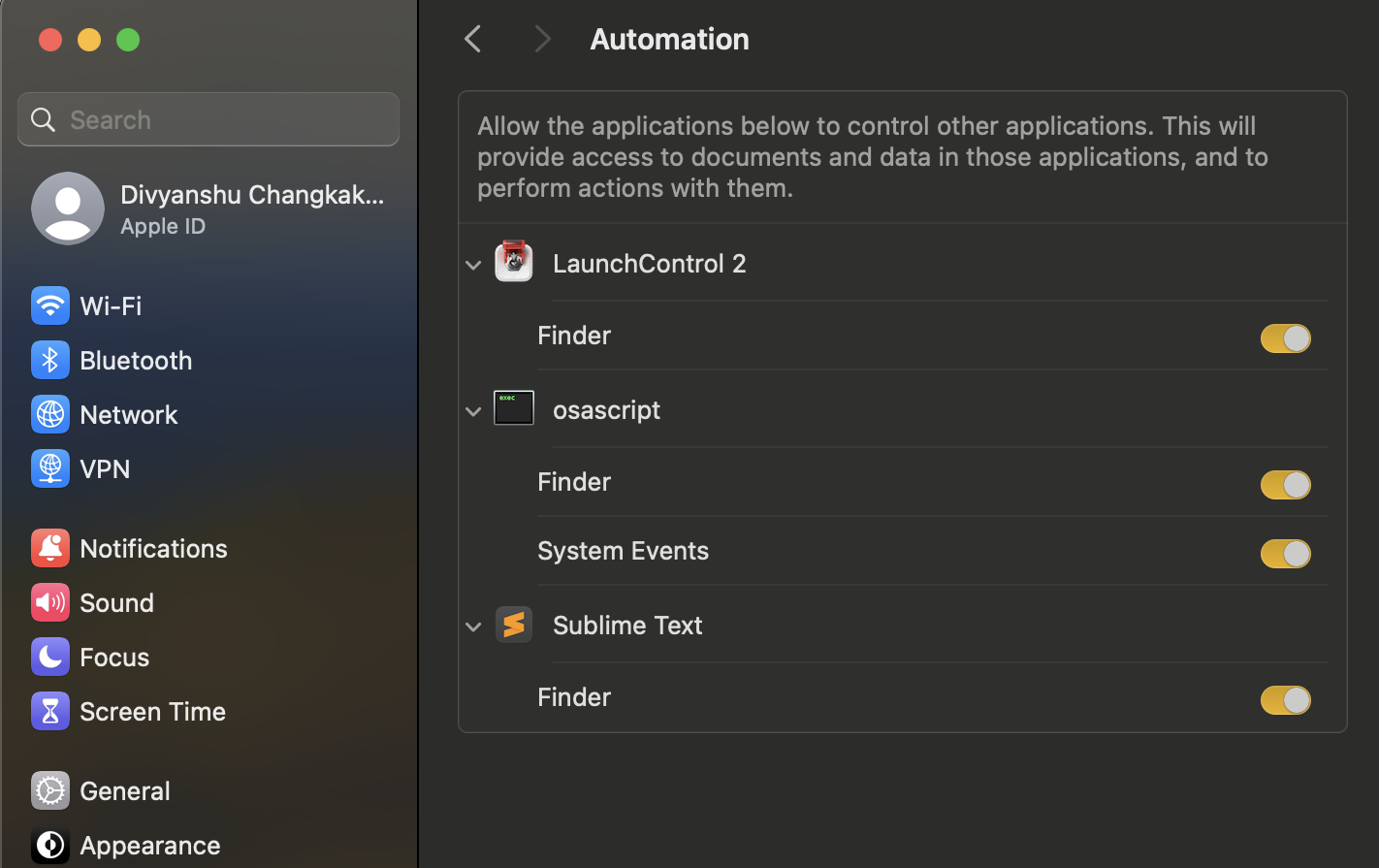The image size is (1379, 868).
Task: Open the Apple ID account settings
Action: tap(208, 208)
